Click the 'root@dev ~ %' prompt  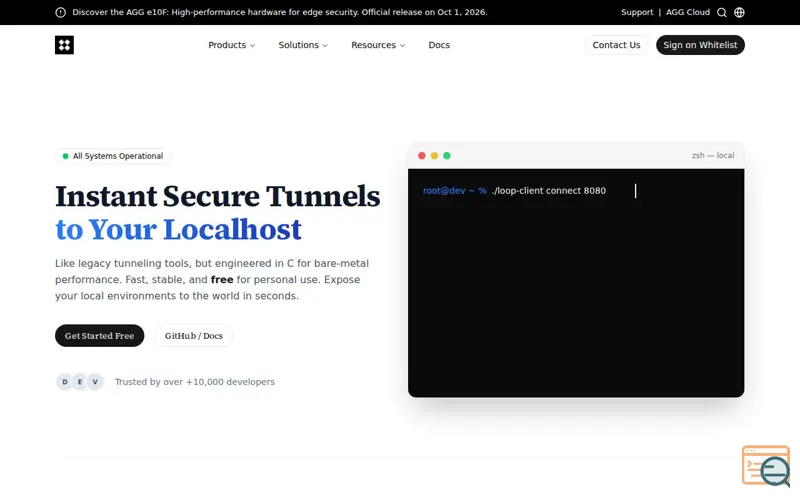[x=455, y=191]
